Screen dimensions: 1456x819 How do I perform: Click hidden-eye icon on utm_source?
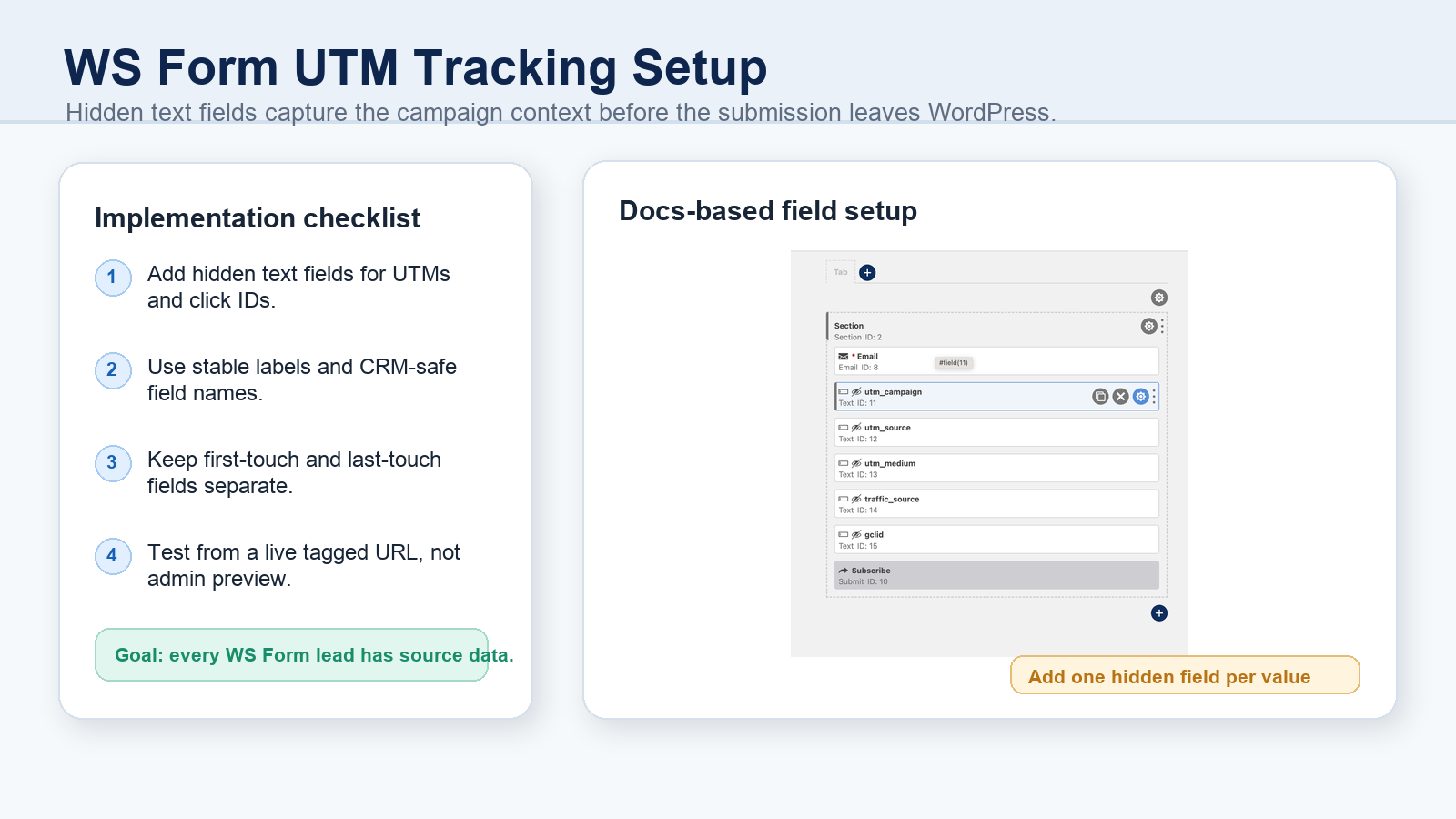click(x=856, y=427)
